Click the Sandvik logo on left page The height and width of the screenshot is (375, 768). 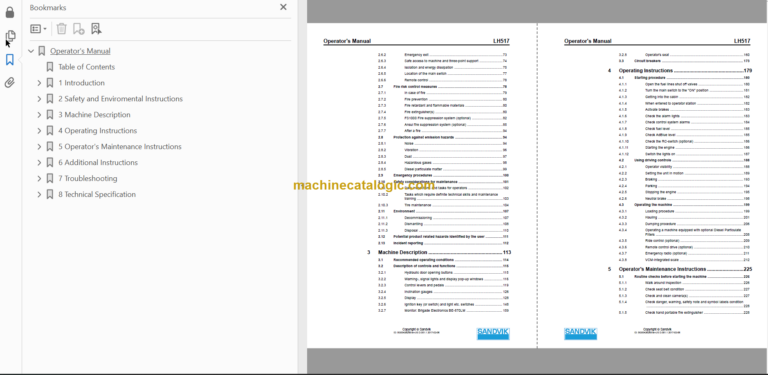coord(493,333)
